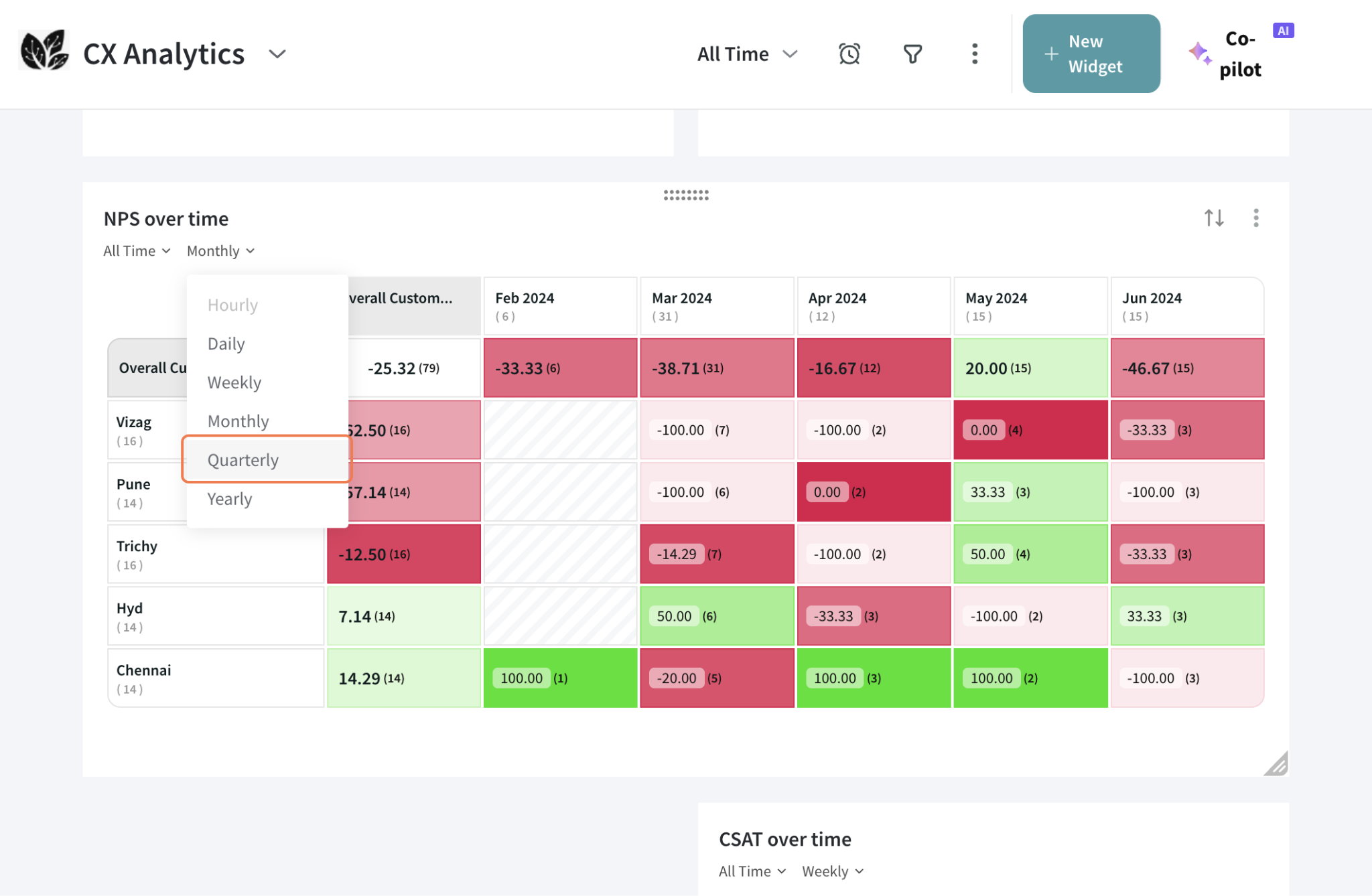Click the Co-pilot sparkle icon
This screenshot has width=1372, height=896.
(x=1199, y=53)
